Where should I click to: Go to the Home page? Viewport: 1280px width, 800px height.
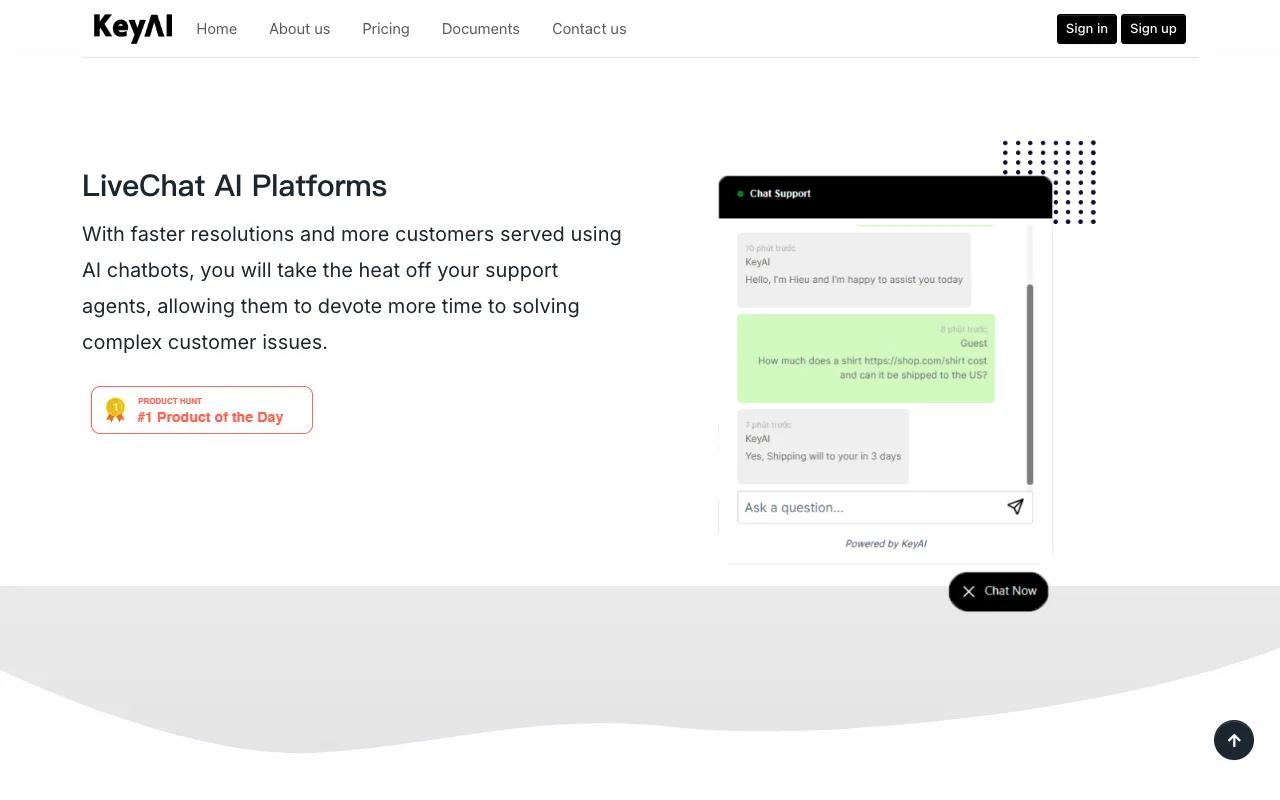216,29
